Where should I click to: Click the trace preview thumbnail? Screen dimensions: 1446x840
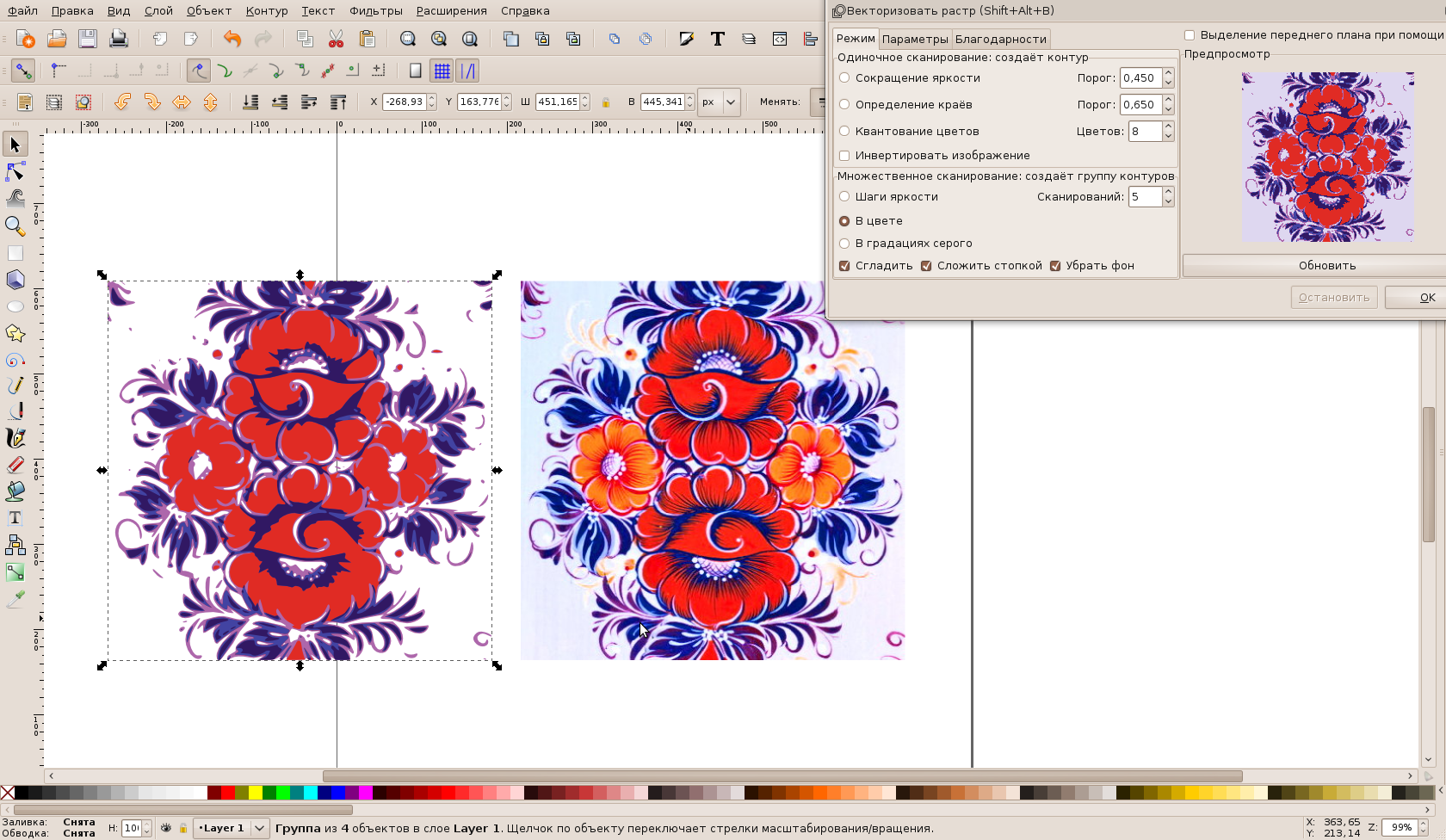pyautogui.click(x=1328, y=157)
